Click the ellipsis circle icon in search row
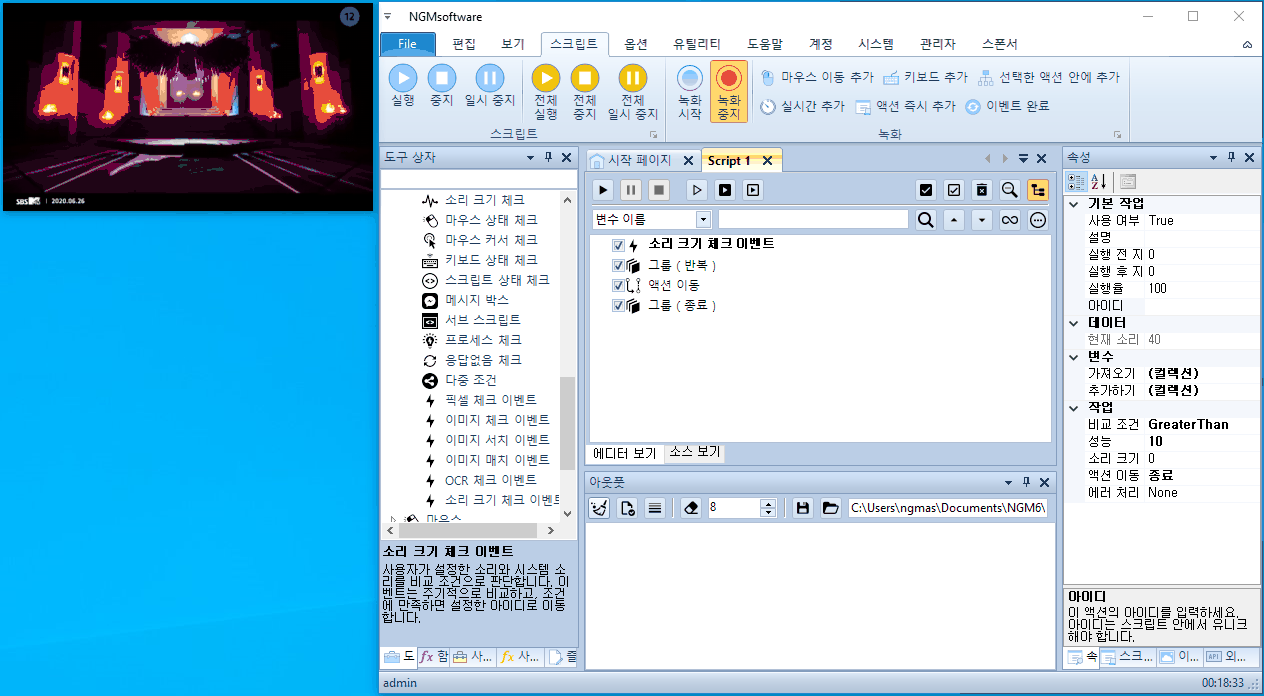This screenshot has width=1264, height=696. [1038, 220]
